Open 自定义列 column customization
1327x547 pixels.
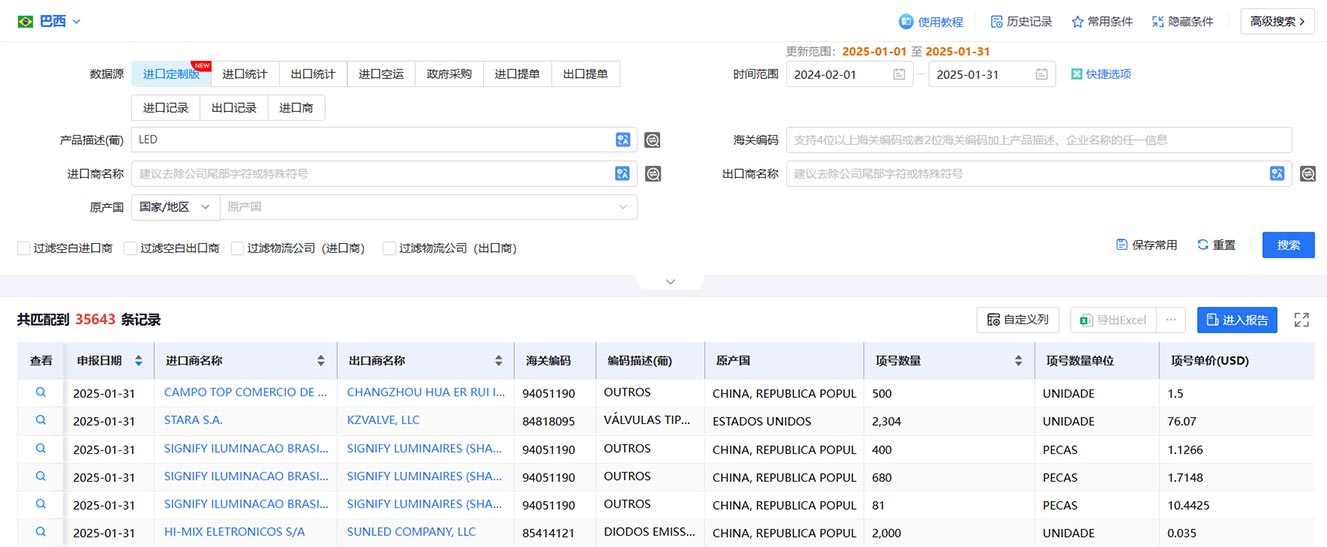click(x=1018, y=320)
